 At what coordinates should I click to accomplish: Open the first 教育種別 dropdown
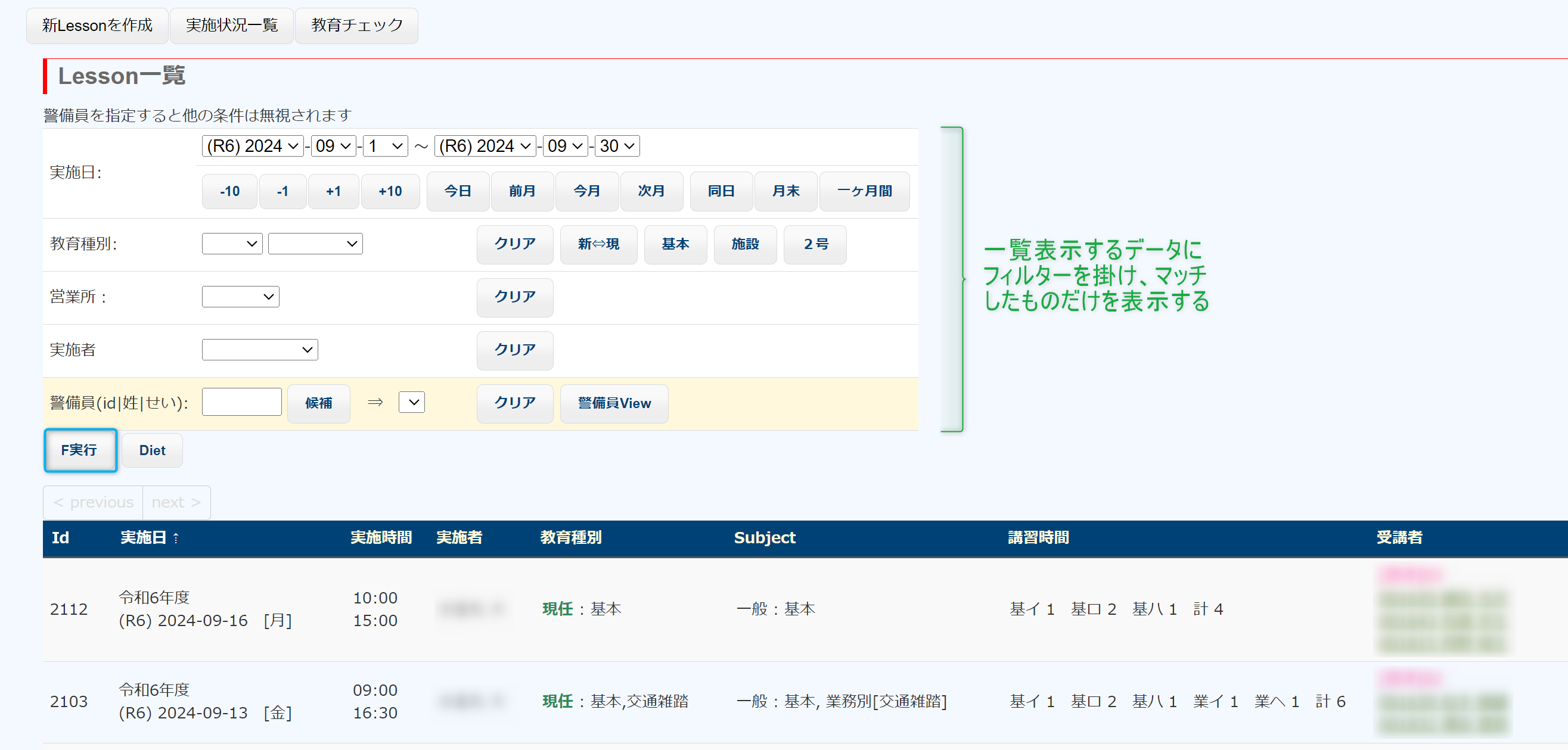[231, 244]
